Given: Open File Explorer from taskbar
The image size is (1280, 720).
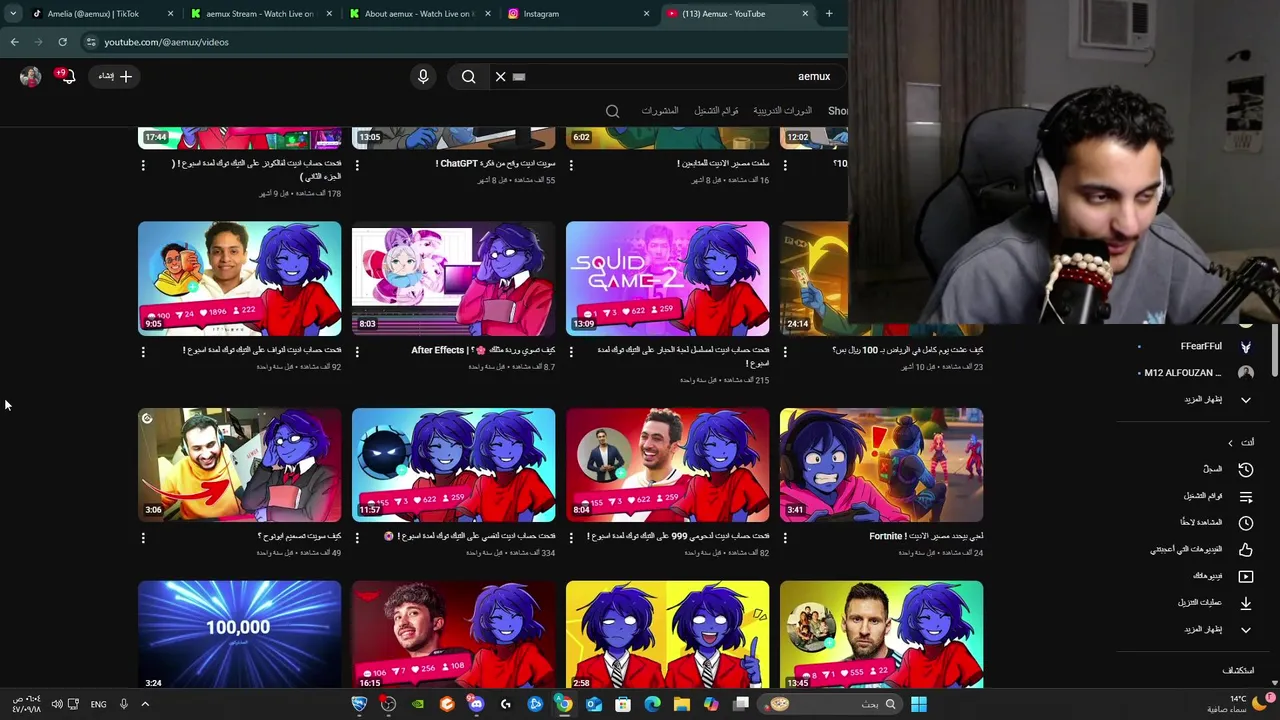Looking at the screenshot, I should coord(682,704).
